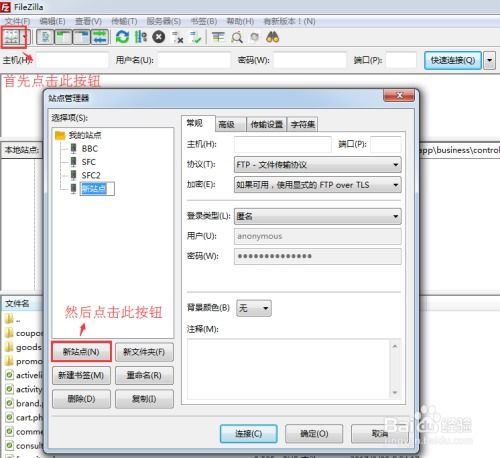This screenshot has width=500, height=458.
Task: Toggle the transfer queue icon
Action: [x=100, y=37]
